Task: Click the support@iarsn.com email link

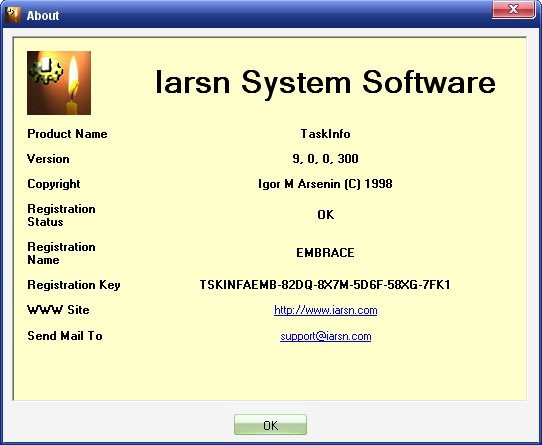Action: pyautogui.click(x=326, y=336)
